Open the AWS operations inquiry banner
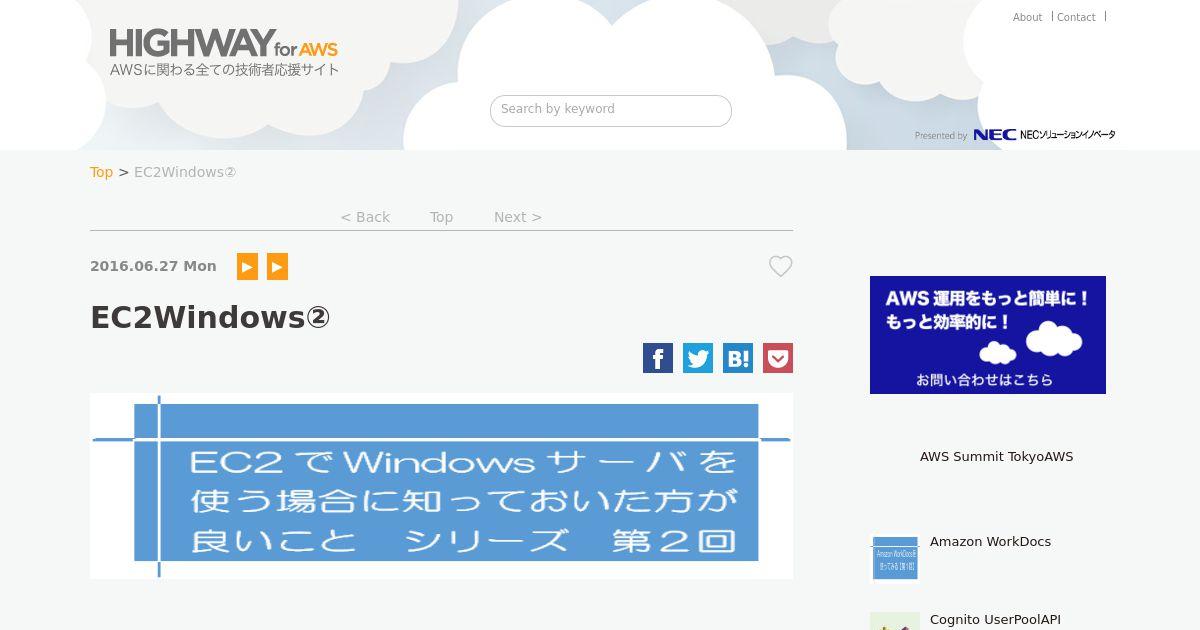Viewport: 1200px width, 630px height. point(988,335)
